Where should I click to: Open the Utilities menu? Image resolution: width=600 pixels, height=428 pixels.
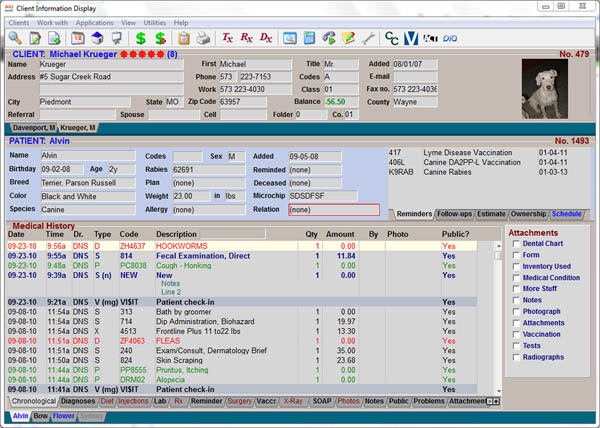[155, 23]
